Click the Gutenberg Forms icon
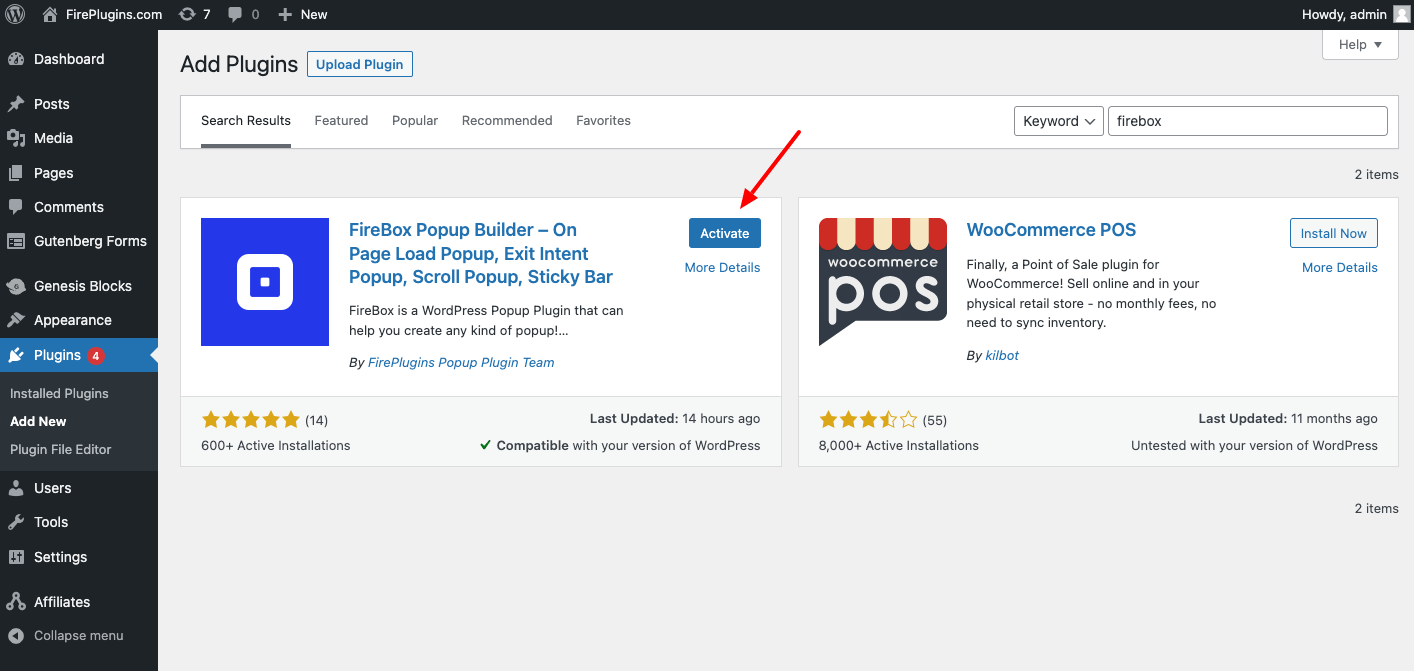Image resolution: width=1414 pixels, height=671 pixels. 16,241
